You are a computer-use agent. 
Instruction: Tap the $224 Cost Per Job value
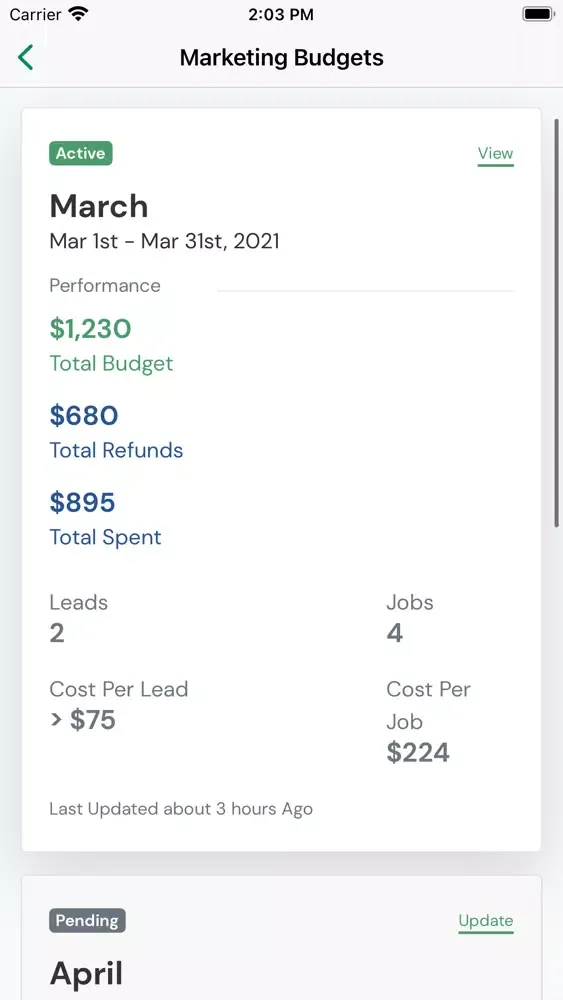coord(418,753)
